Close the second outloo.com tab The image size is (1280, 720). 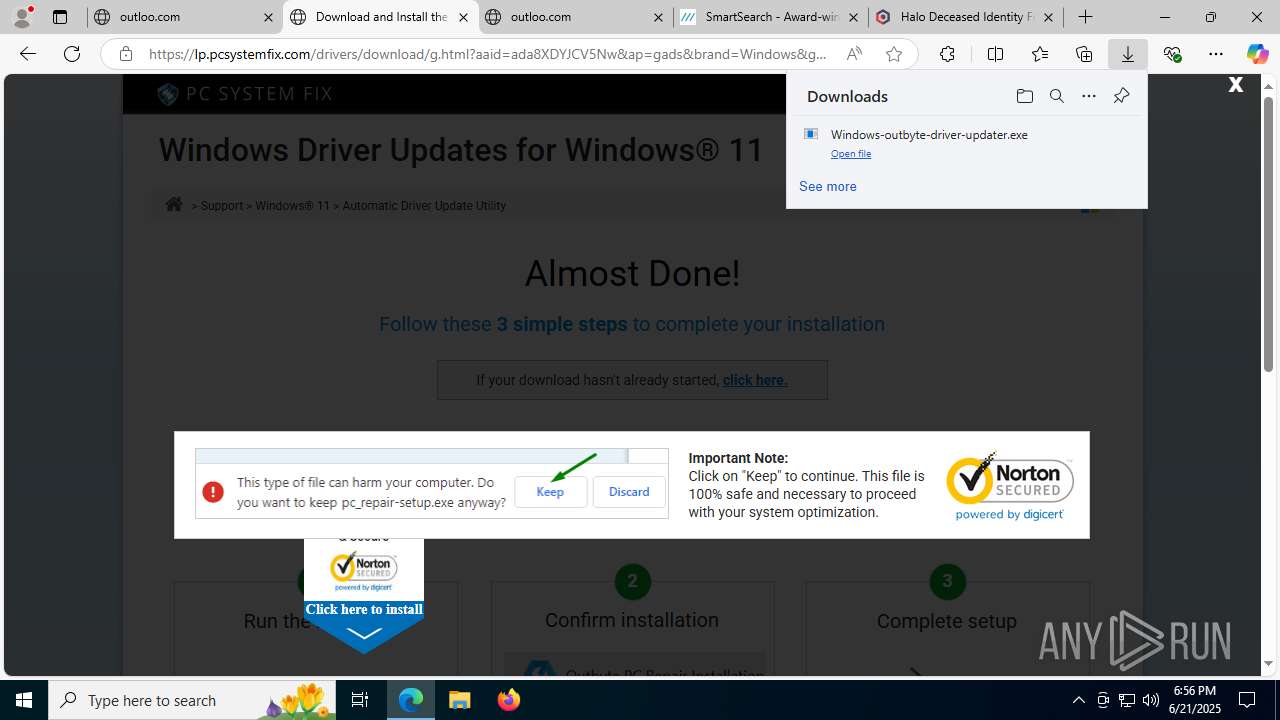pyautogui.click(x=658, y=17)
